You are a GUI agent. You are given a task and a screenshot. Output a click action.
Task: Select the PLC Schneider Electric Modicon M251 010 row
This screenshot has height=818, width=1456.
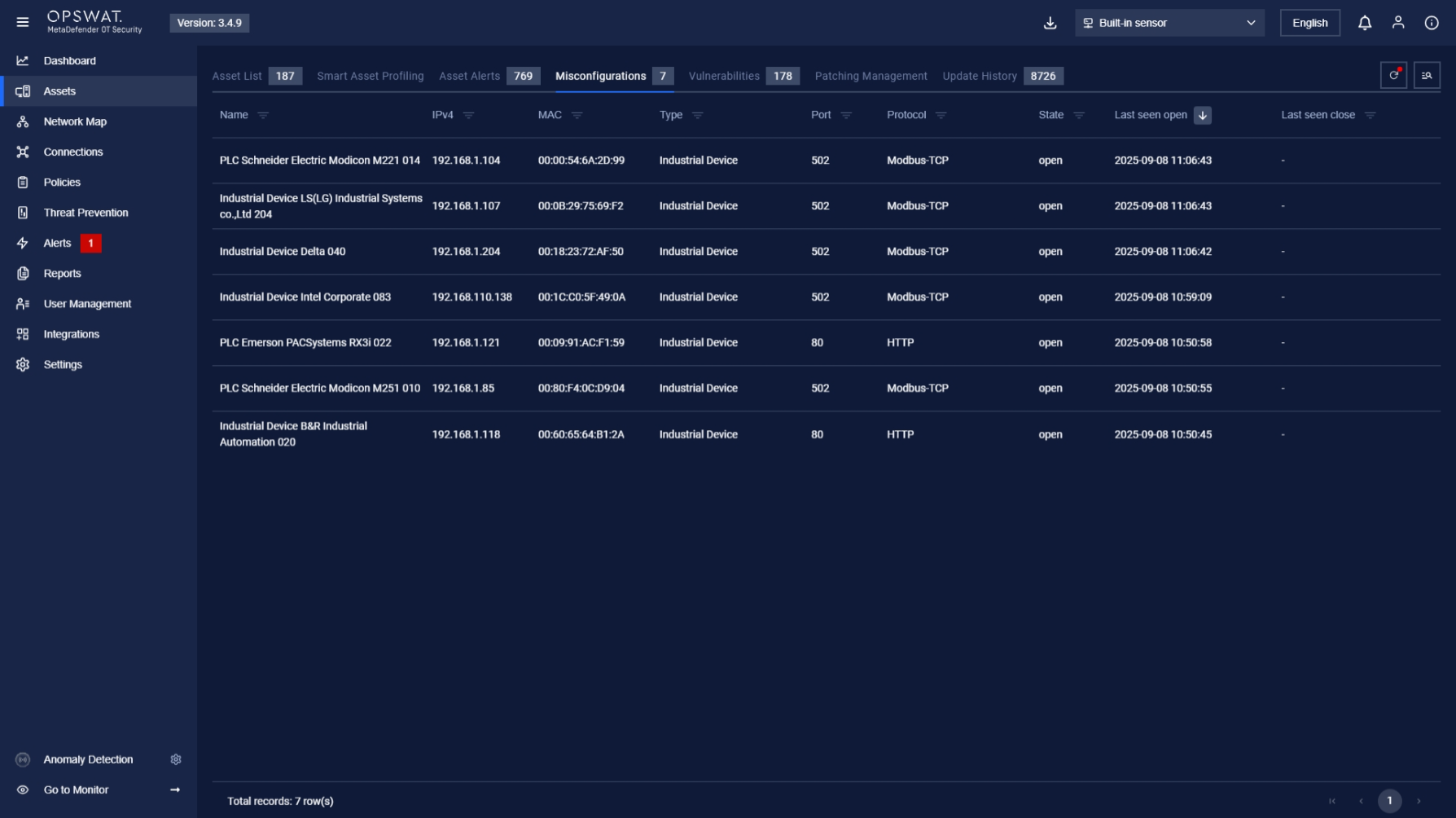(x=826, y=389)
